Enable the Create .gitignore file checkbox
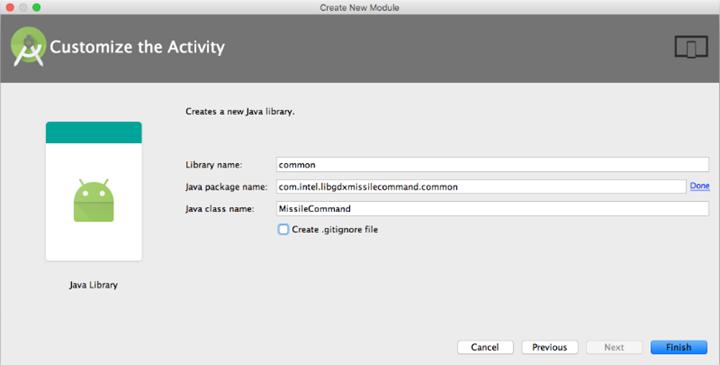 point(283,230)
